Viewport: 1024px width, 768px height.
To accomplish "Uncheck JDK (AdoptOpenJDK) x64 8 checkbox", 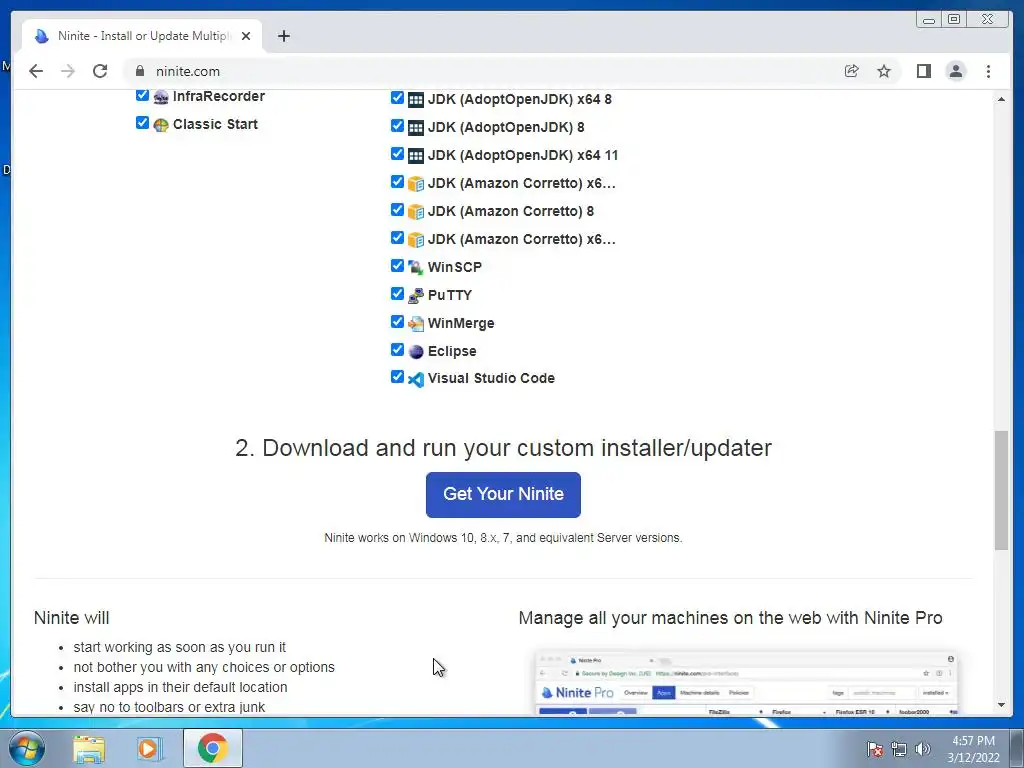I will click(397, 98).
